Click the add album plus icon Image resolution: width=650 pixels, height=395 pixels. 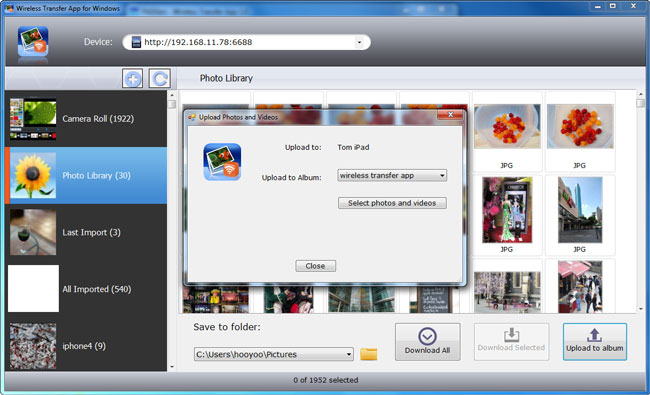[133, 78]
